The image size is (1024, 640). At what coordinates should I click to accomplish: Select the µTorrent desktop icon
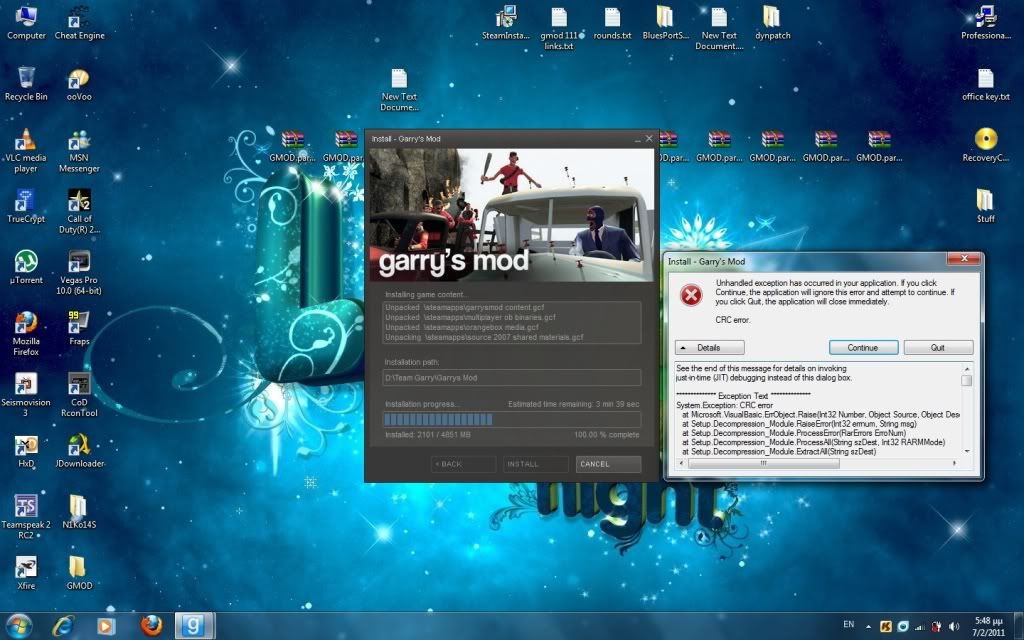click(26, 262)
